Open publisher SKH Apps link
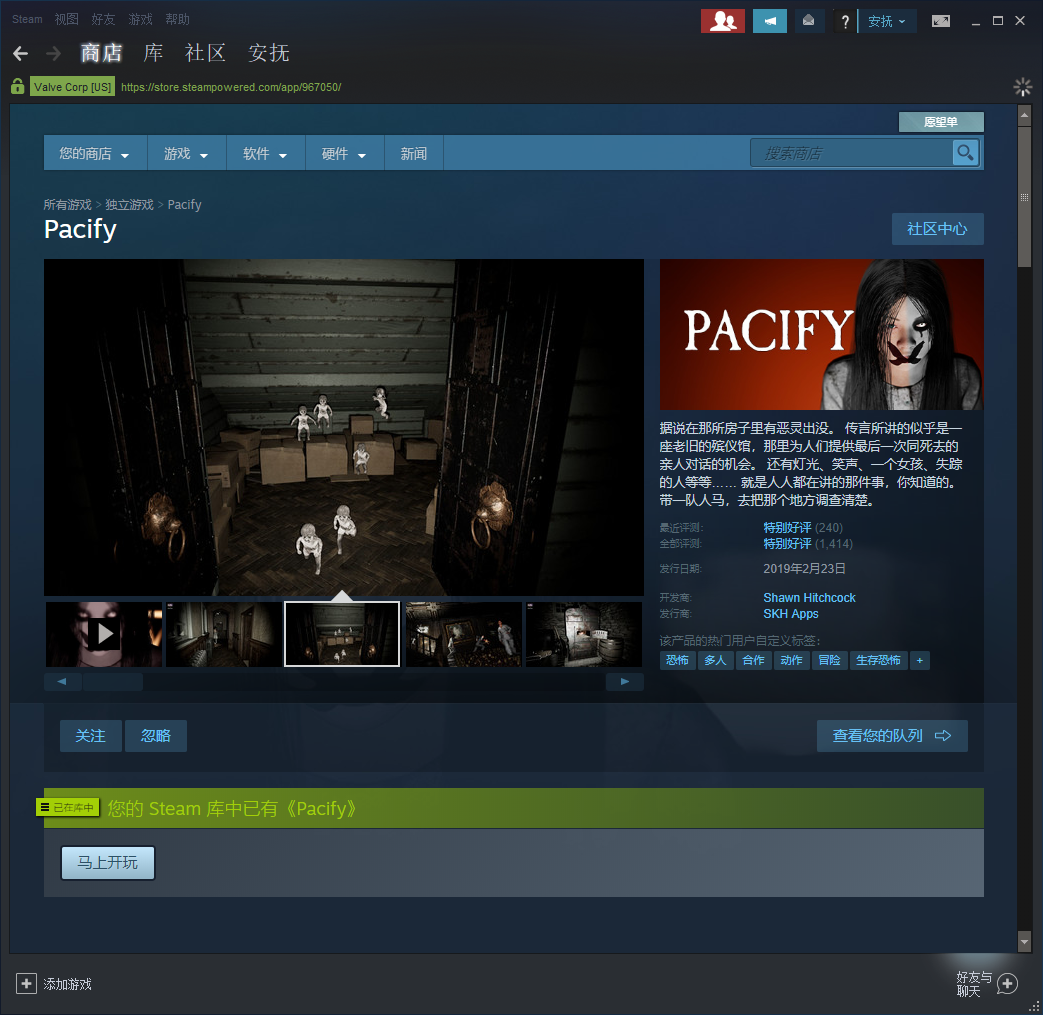Viewport: 1043px width, 1015px height. coord(791,614)
